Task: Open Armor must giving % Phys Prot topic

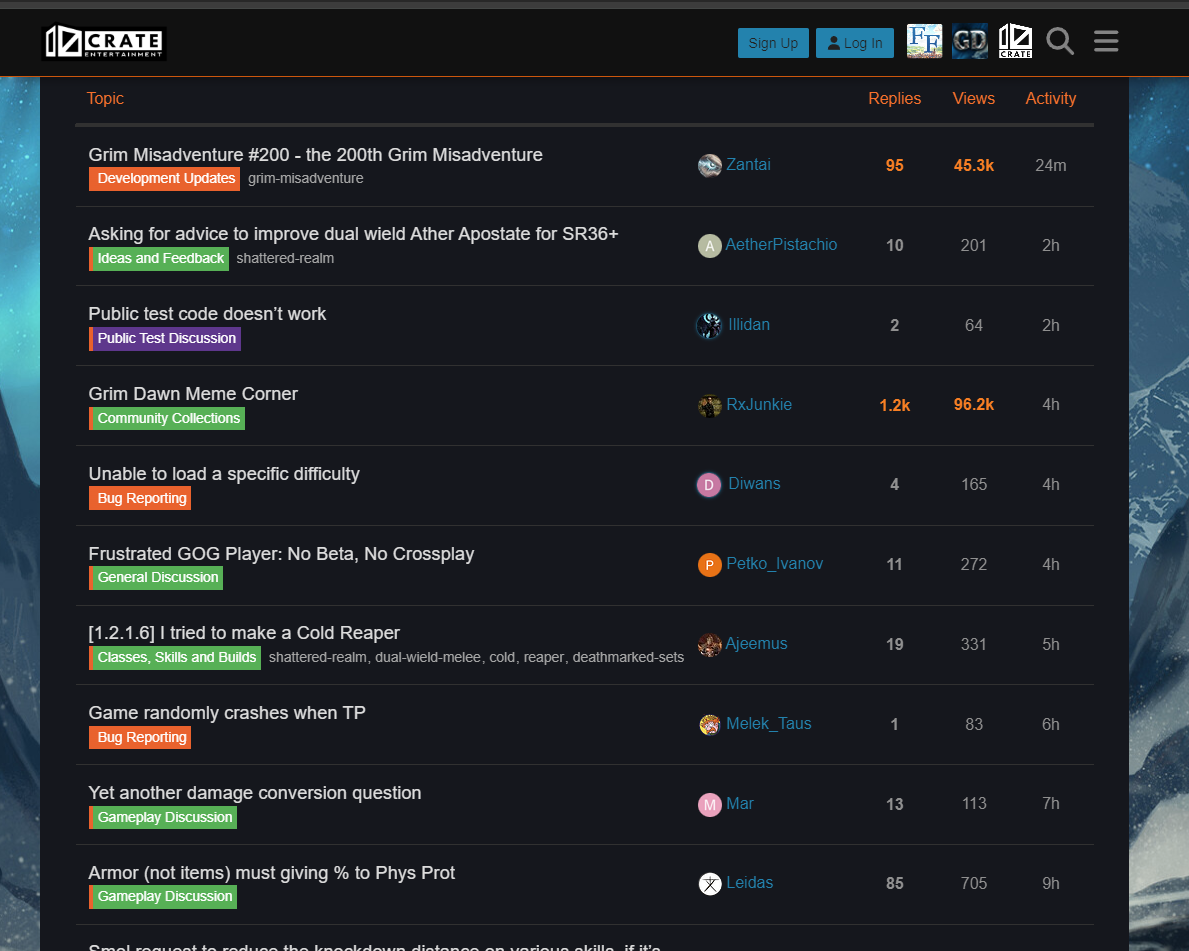Action: (x=271, y=873)
